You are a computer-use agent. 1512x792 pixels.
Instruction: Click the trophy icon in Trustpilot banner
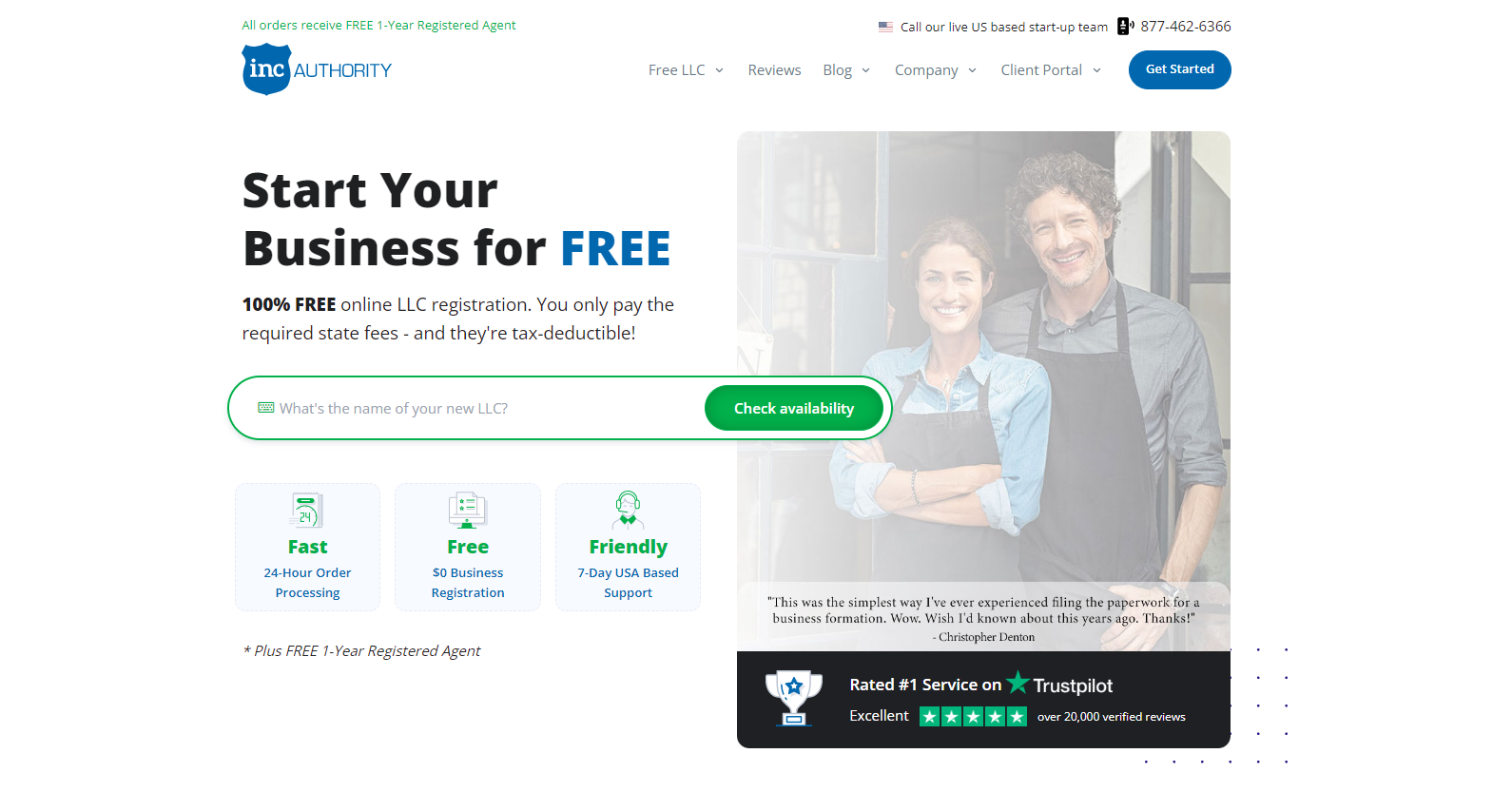794,698
